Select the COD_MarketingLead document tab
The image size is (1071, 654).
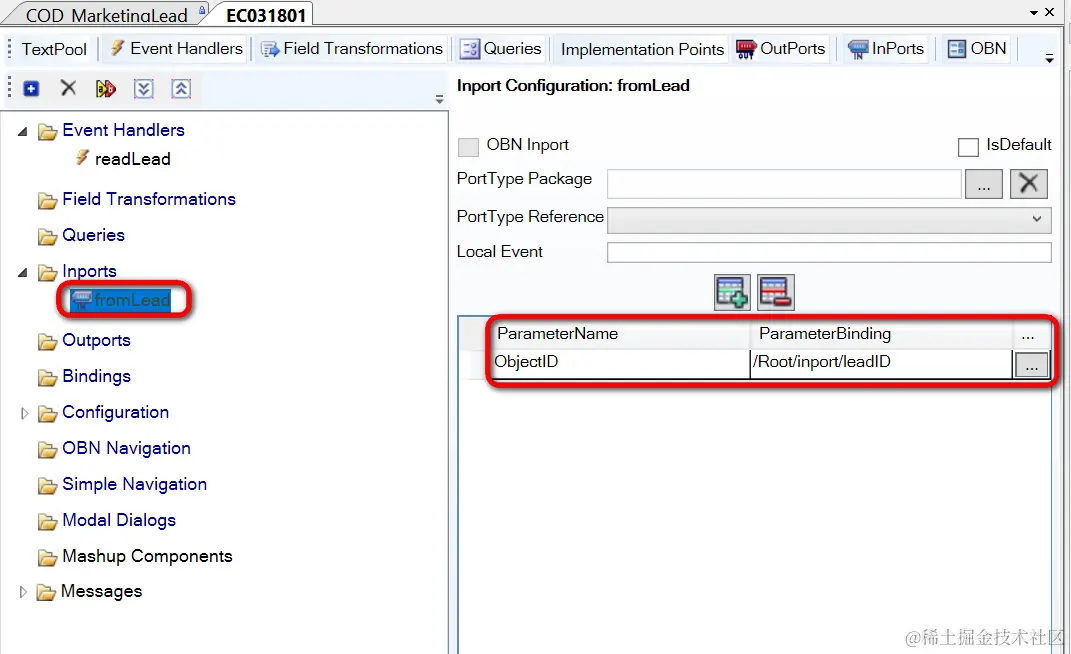click(107, 14)
